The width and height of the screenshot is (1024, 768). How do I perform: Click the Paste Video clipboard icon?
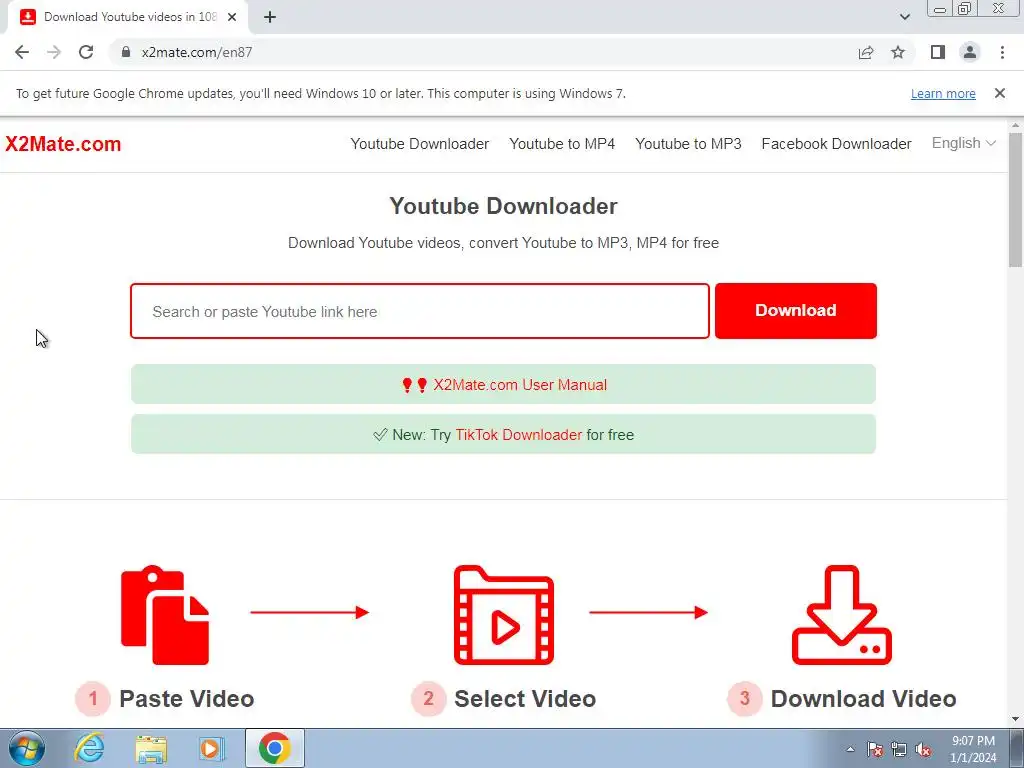pos(165,615)
